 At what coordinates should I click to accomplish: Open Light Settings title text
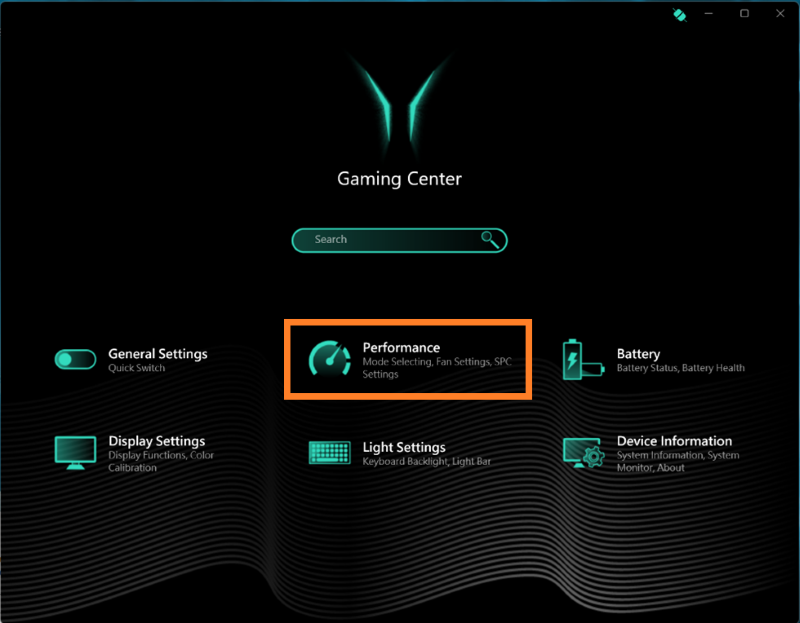[x=404, y=447]
